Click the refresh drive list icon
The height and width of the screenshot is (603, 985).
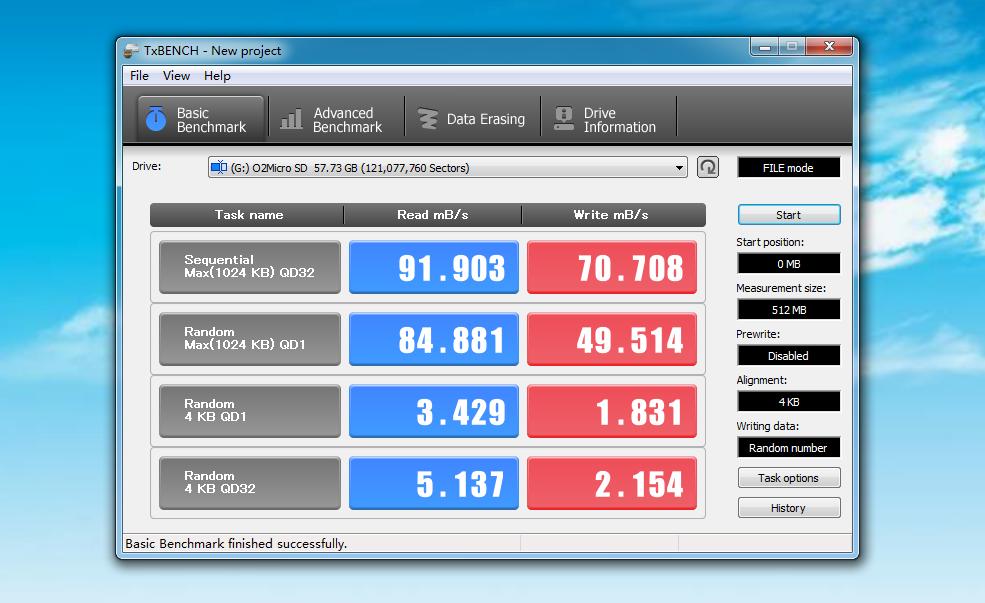708,167
